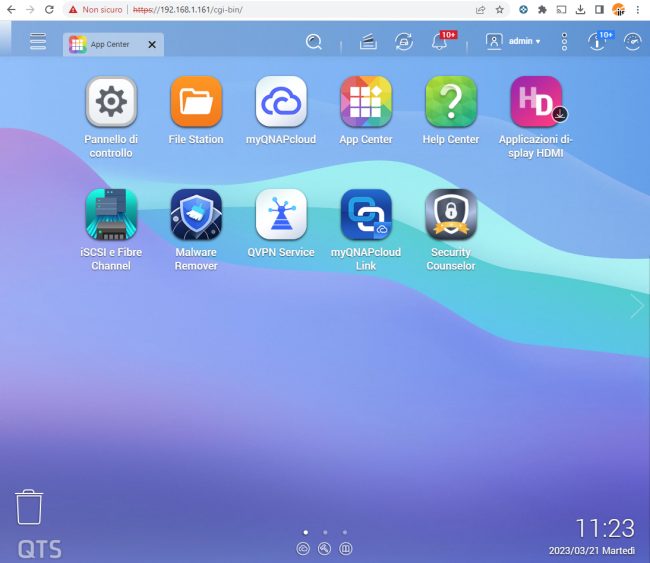This screenshot has height=563, width=650.
Task: Select the third desktop page dot
Action: pyautogui.click(x=345, y=532)
